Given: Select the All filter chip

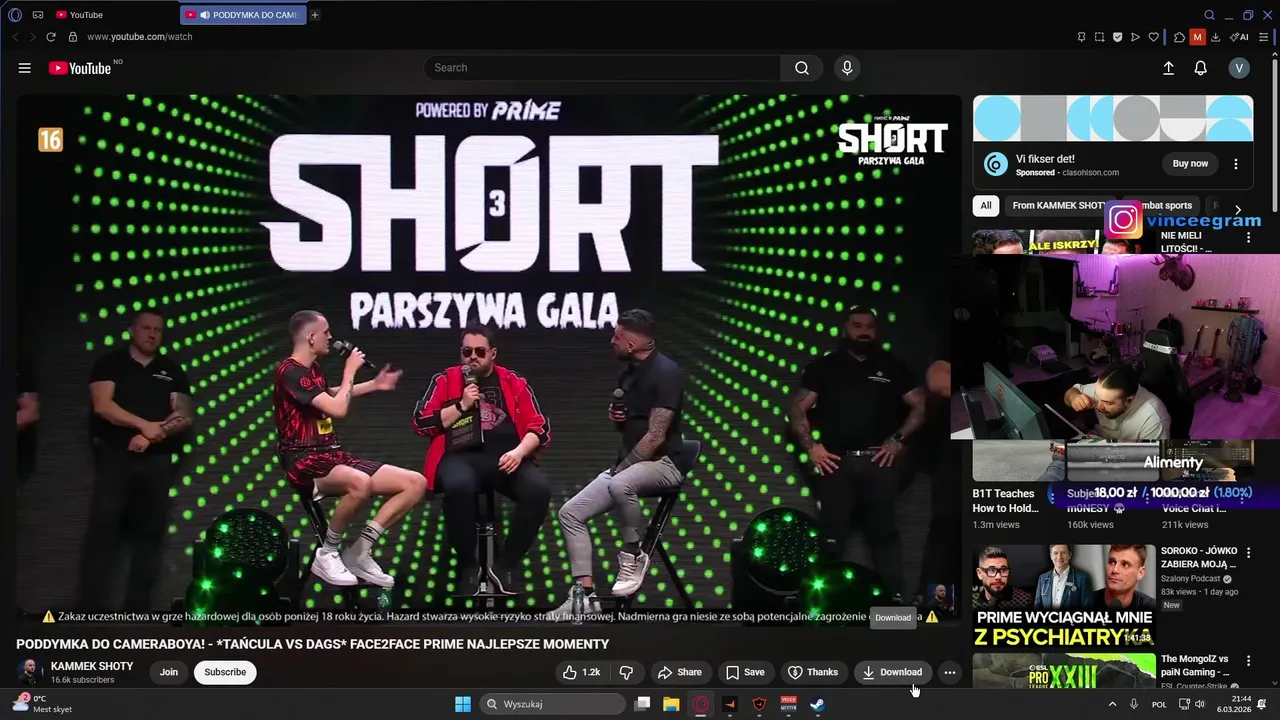Looking at the screenshot, I should [x=986, y=206].
